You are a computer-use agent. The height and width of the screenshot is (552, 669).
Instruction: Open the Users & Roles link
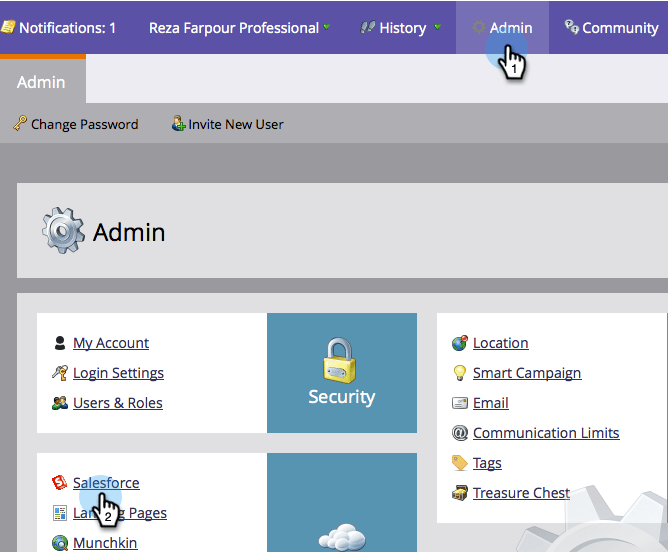pyautogui.click(x=118, y=403)
